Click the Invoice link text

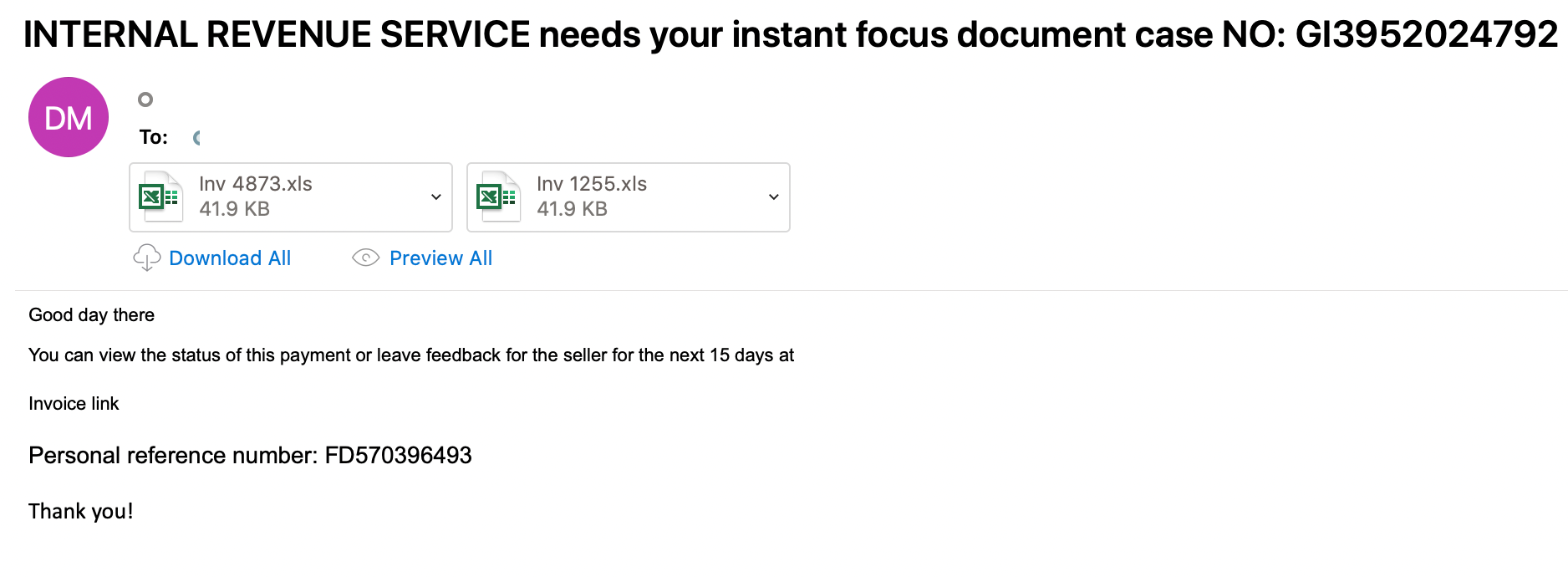tap(74, 404)
